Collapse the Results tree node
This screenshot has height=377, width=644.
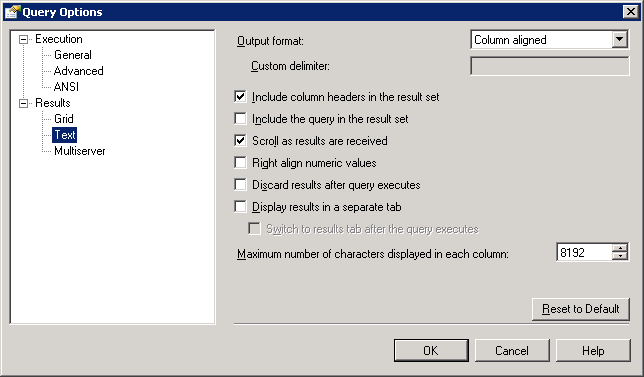coord(23,103)
